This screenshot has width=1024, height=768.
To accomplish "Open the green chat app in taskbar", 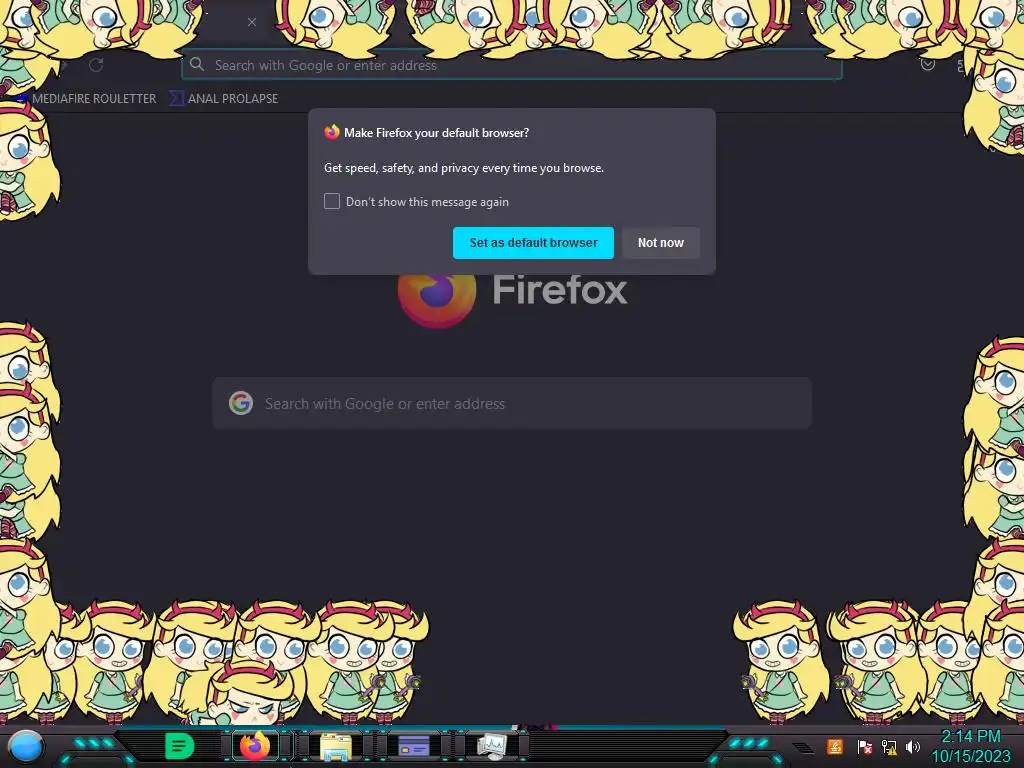I will pos(180,745).
